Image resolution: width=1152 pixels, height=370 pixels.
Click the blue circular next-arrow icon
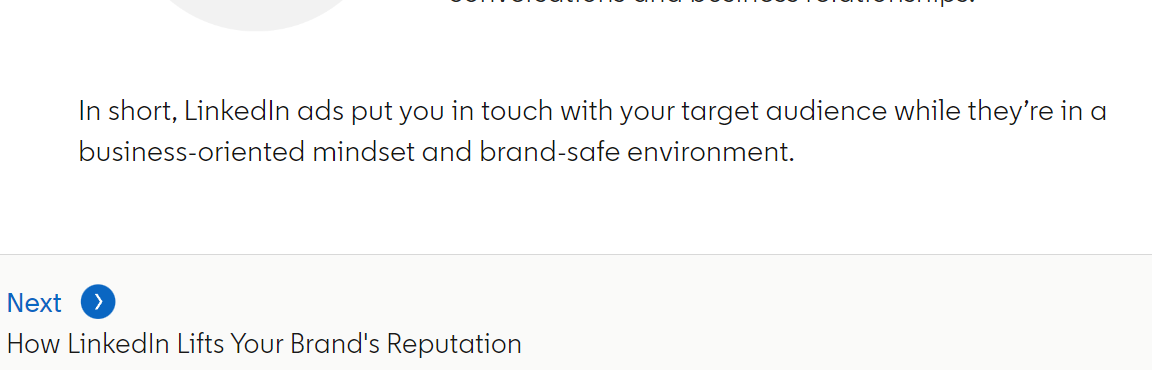click(x=98, y=302)
